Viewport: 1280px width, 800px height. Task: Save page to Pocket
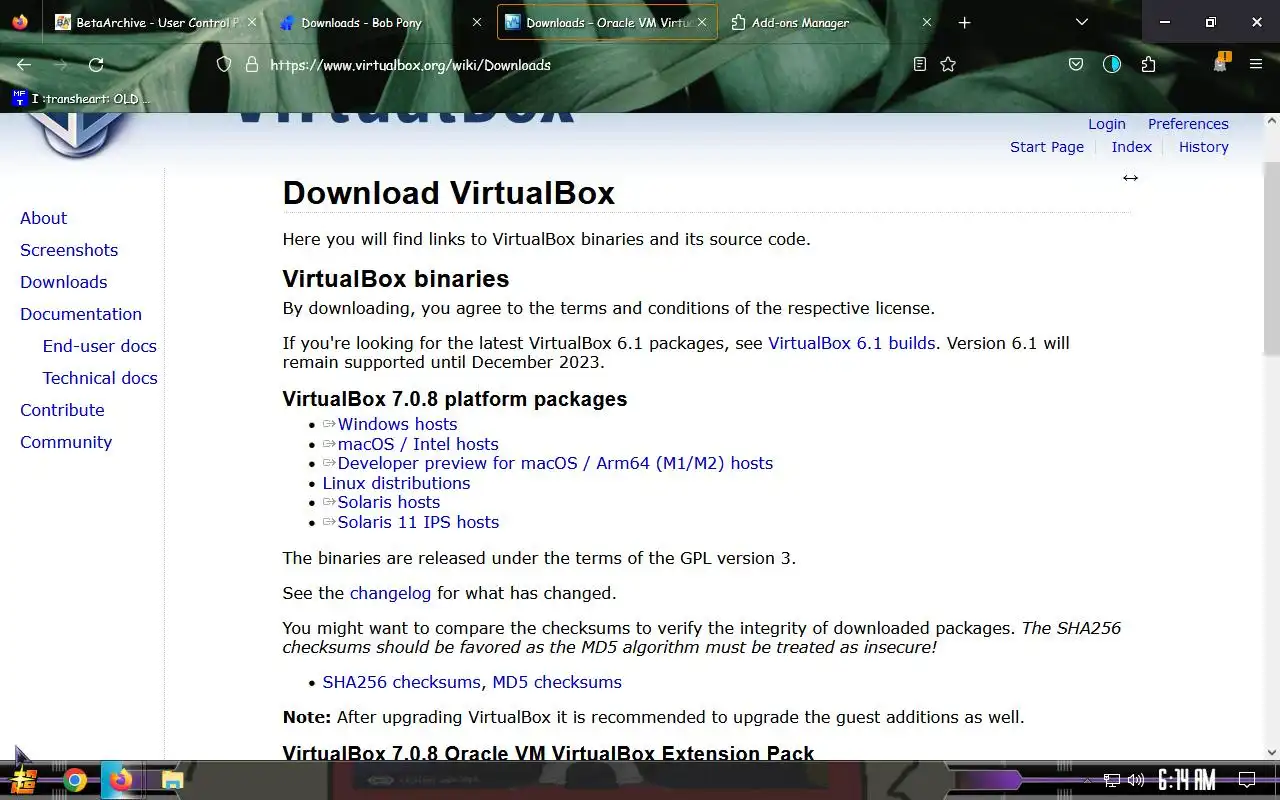pyautogui.click(x=1076, y=64)
